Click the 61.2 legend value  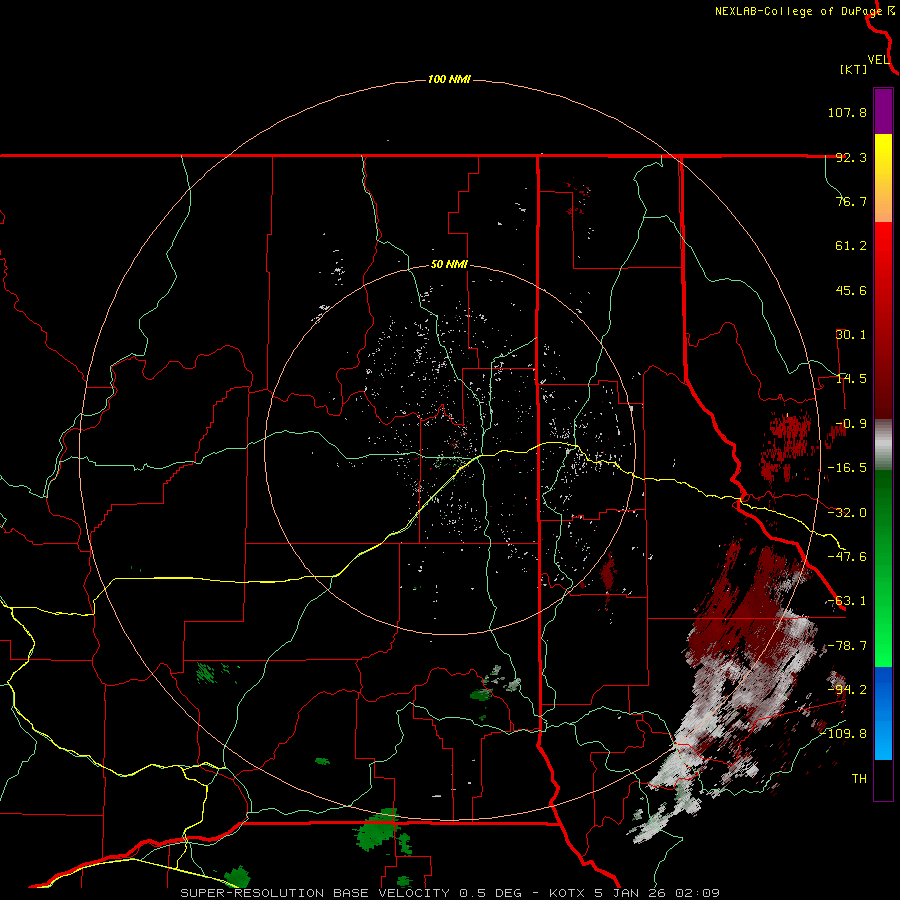click(851, 246)
